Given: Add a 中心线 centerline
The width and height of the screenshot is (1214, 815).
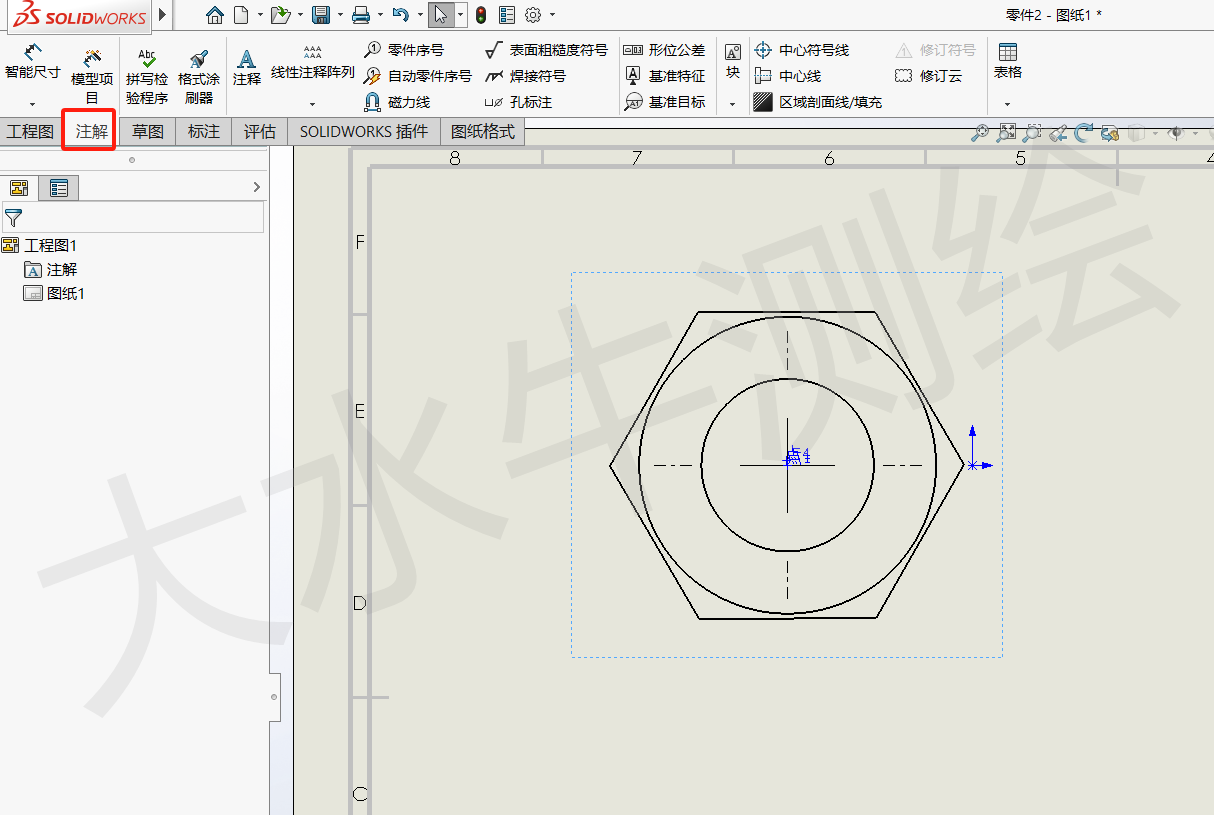Looking at the screenshot, I should pyautogui.click(x=787, y=75).
